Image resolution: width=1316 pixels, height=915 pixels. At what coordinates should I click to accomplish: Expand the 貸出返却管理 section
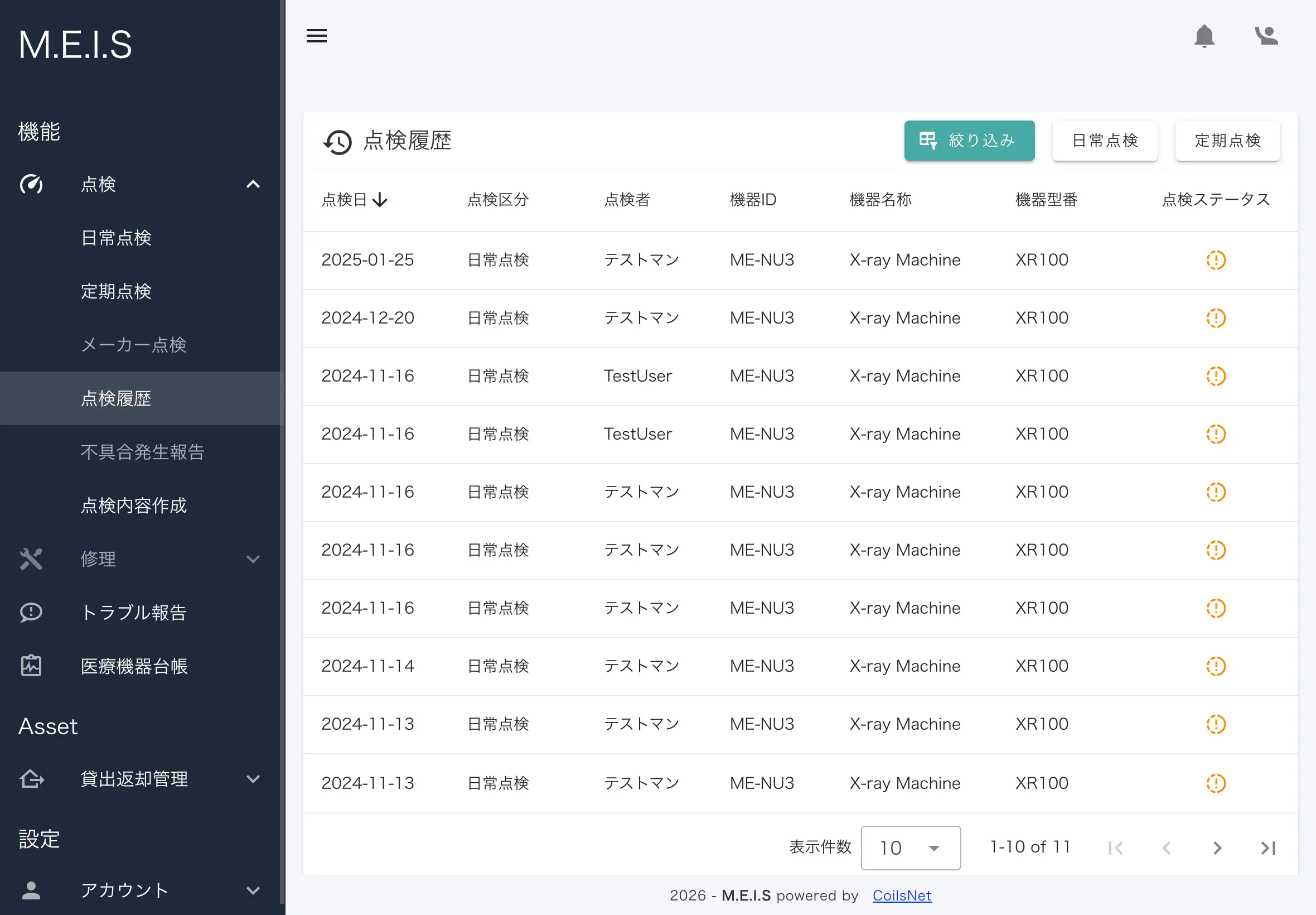tap(253, 779)
